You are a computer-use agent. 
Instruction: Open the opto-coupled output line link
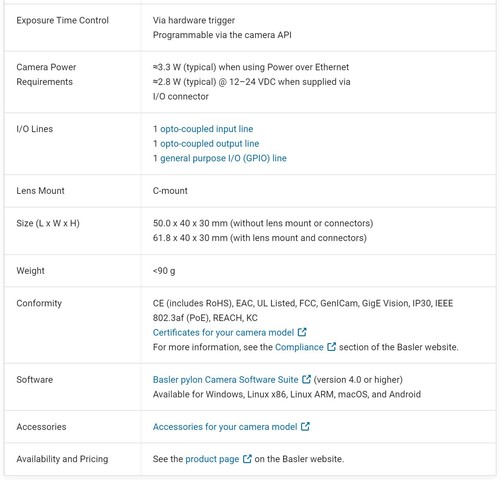pyautogui.click(x=209, y=144)
